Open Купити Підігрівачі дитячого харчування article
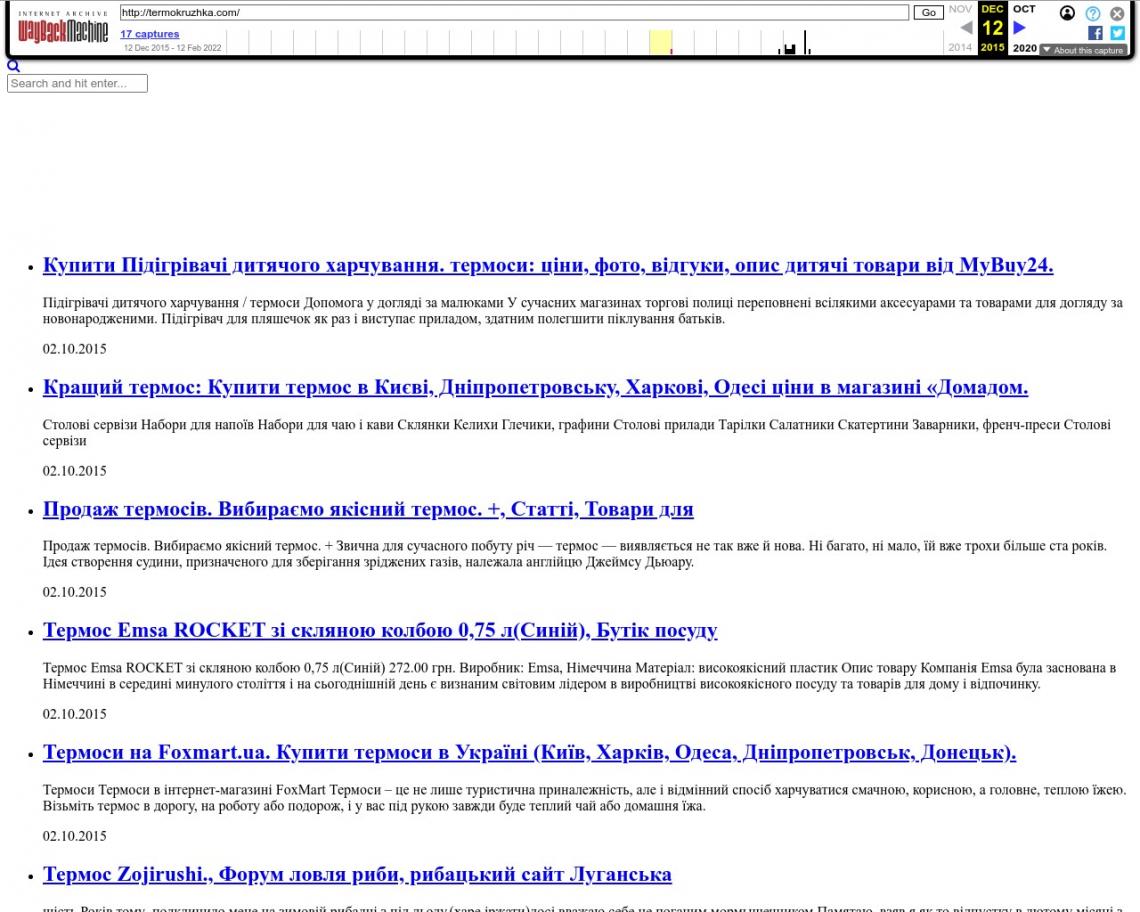Viewport: 1140px width, 912px height. (x=548, y=265)
